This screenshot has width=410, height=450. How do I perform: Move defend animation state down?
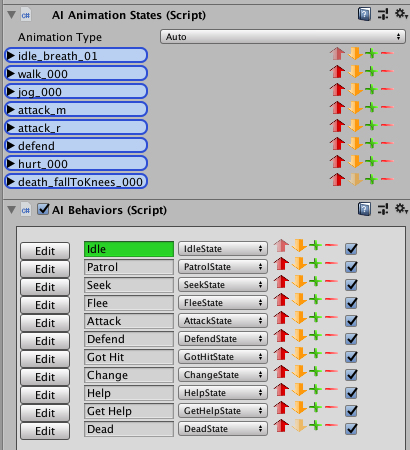pos(355,143)
